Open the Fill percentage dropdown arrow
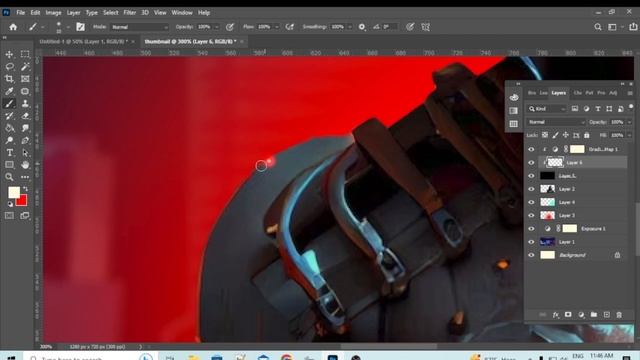Image resolution: width=640 pixels, height=360 pixels. coord(629,135)
